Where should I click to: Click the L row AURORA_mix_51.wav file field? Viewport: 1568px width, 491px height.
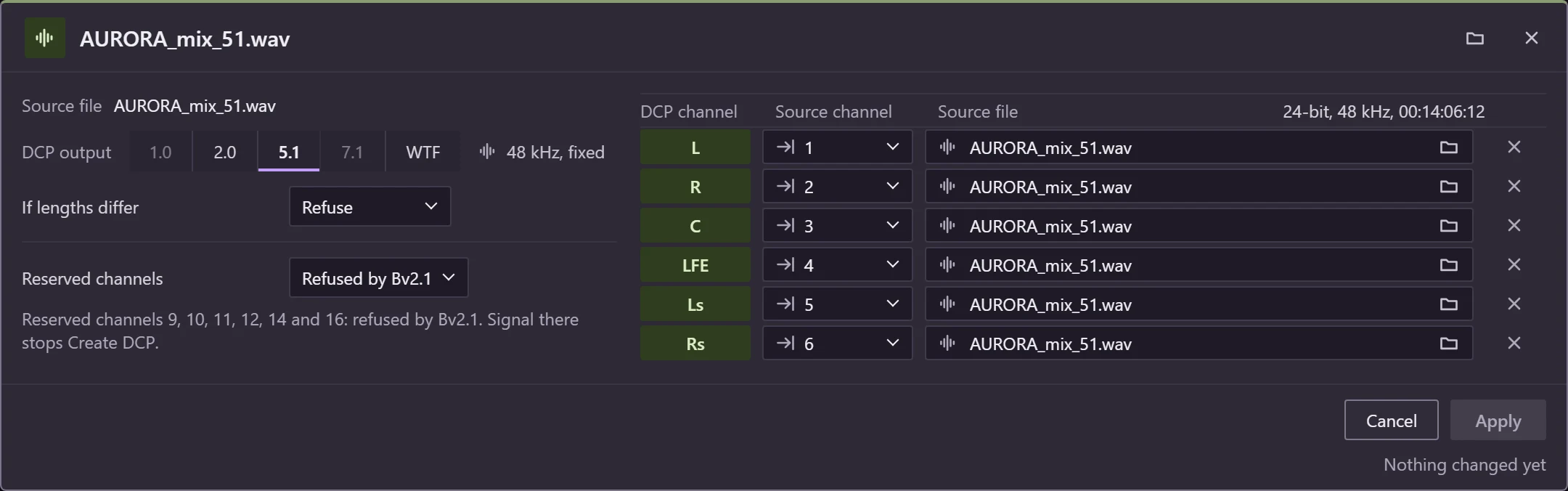[x=1199, y=147]
